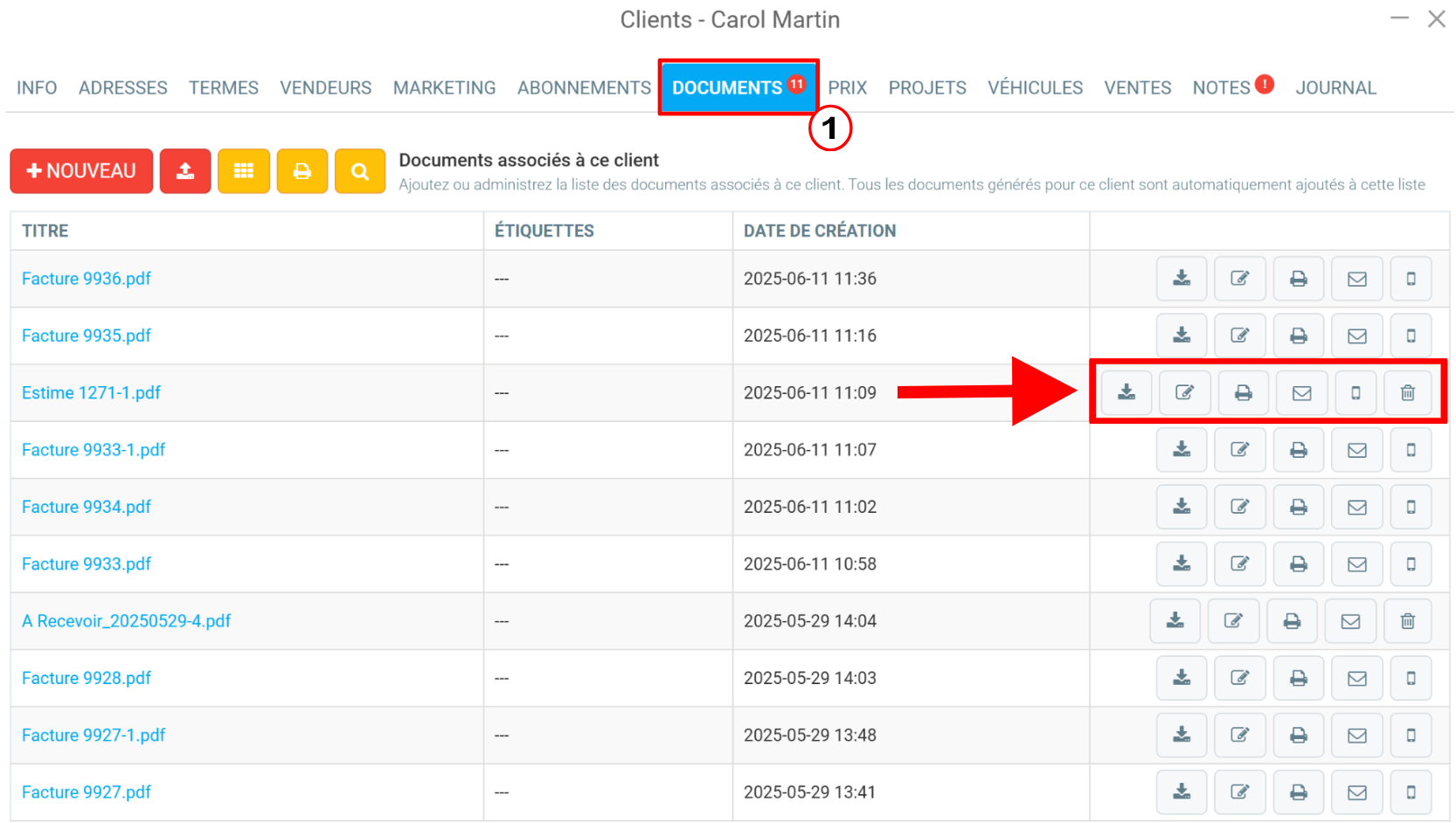
Task: Go to the PROJETS tab
Action: pyautogui.click(x=927, y=87)
